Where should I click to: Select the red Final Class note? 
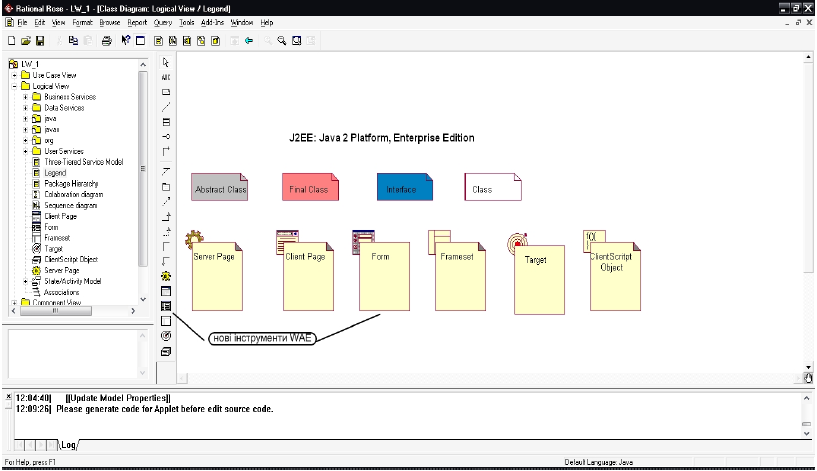311,188
